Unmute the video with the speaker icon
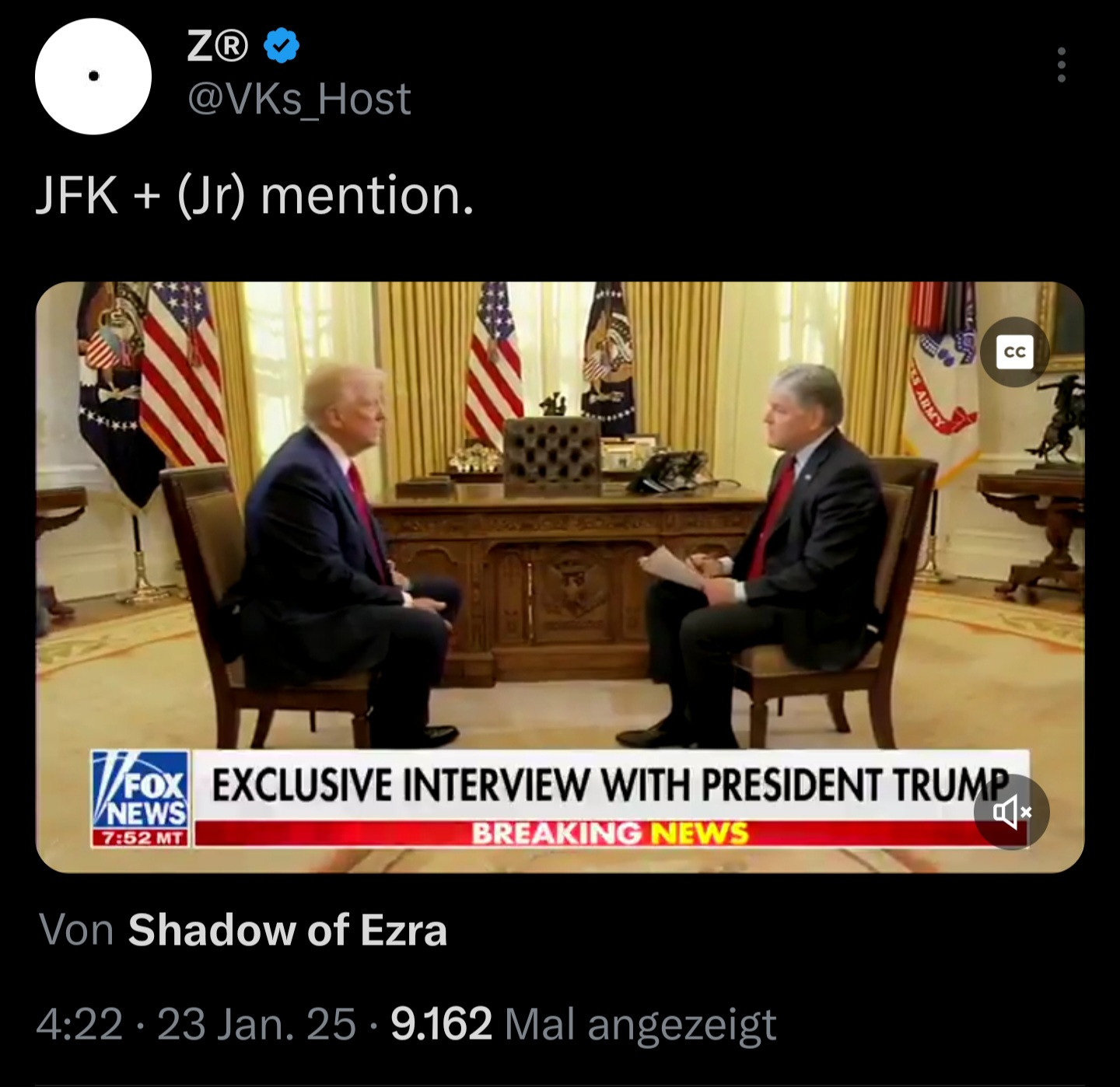This screenshot has height=1087, width=1120. [1011, 813]
